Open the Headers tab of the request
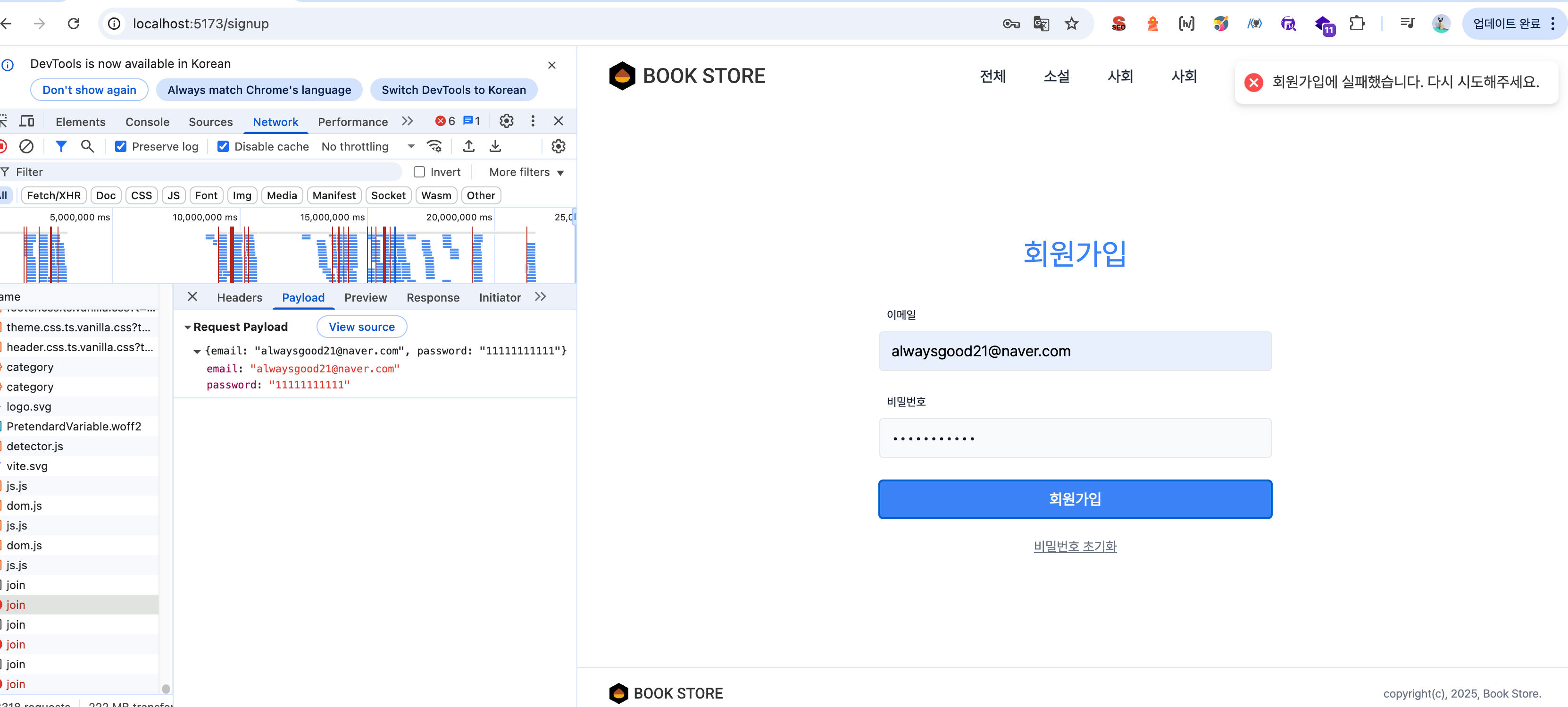The width and height of the screenshot is (1568, 707). tap(240, 297)
